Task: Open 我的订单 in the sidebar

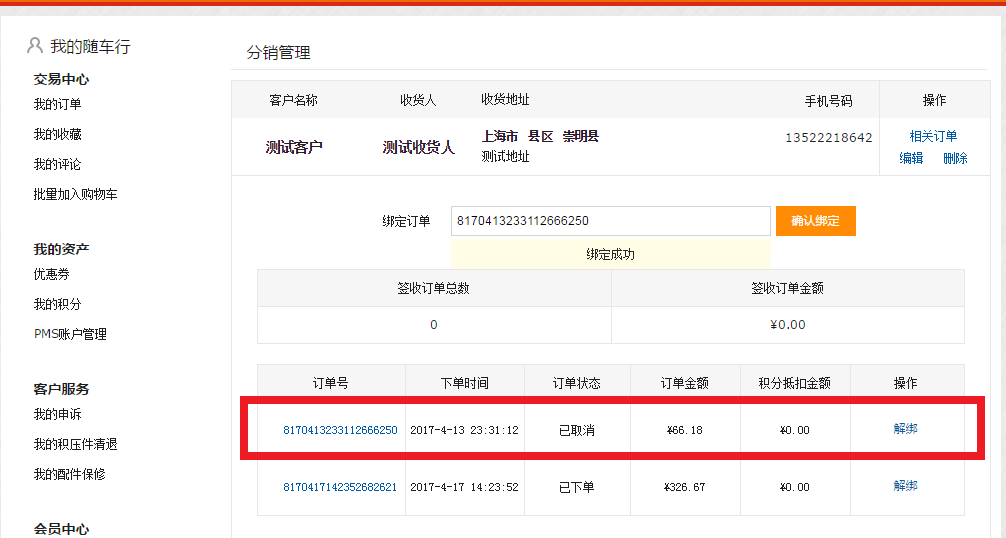Action: click(57, 104)
